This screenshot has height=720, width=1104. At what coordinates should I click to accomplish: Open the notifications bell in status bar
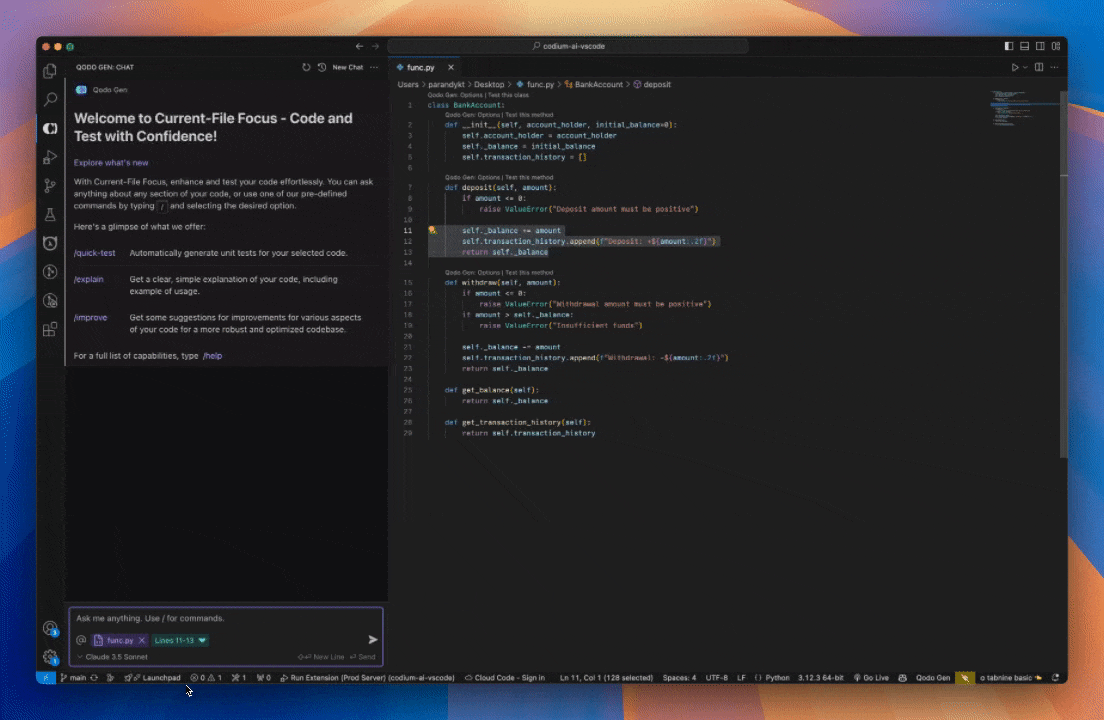[x=1055, y=678]
